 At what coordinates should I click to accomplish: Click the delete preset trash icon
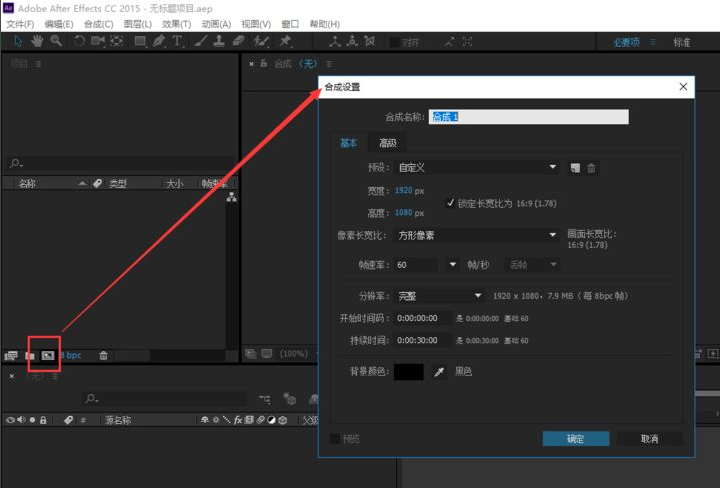tap(591, 168)
